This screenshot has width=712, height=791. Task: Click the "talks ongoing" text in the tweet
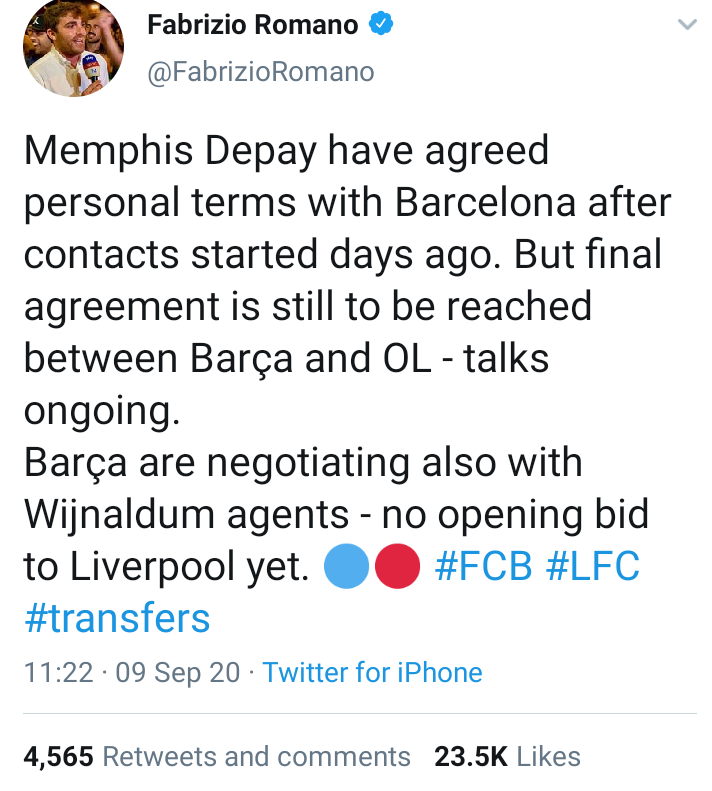(x=500, y=359)
